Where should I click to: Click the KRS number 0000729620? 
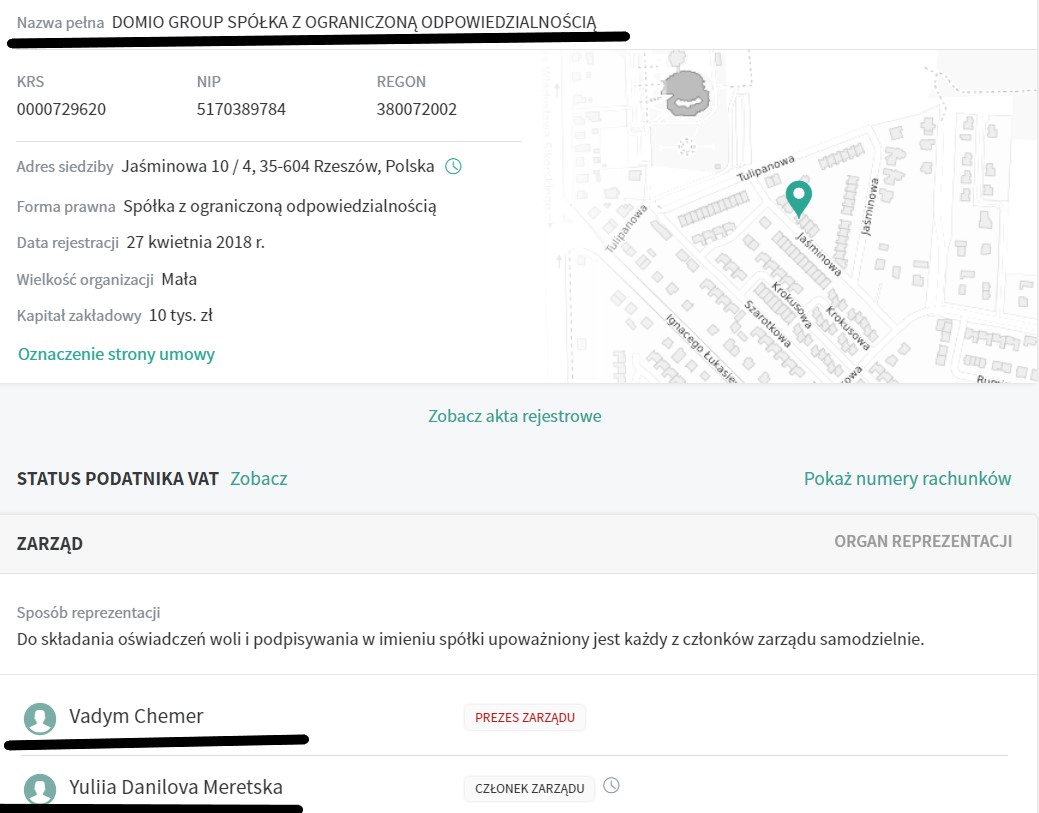(61, 109)
